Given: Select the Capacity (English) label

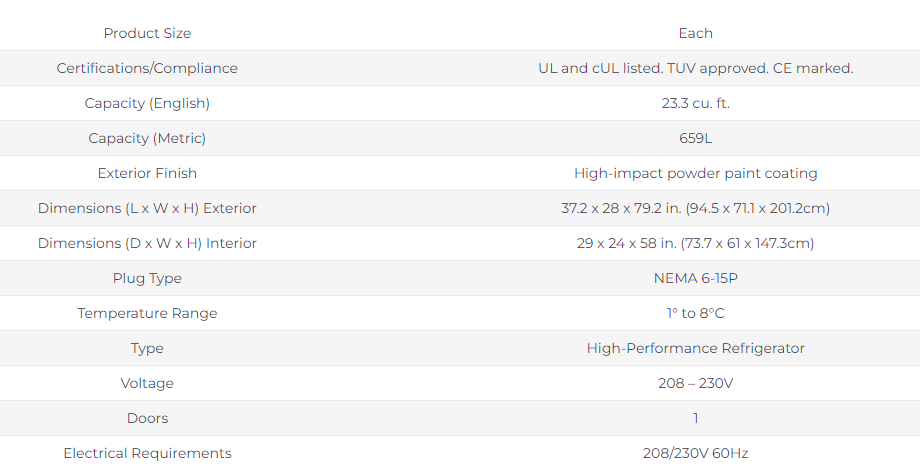Looking at the screenshot, I should click(147, 103).
